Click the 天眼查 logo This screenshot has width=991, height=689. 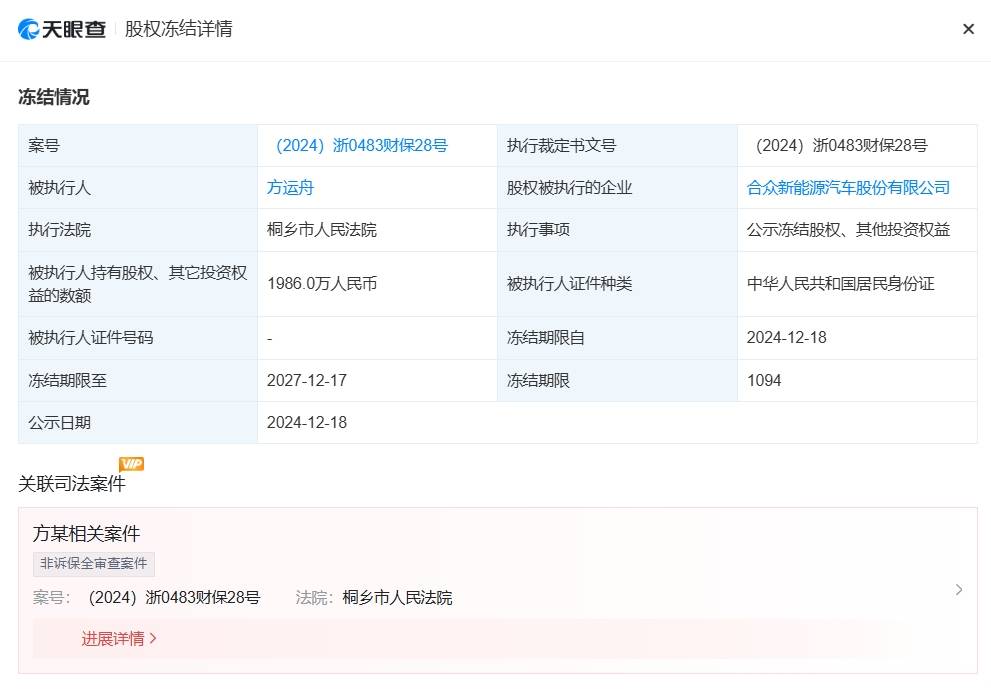tap(62, 29)
